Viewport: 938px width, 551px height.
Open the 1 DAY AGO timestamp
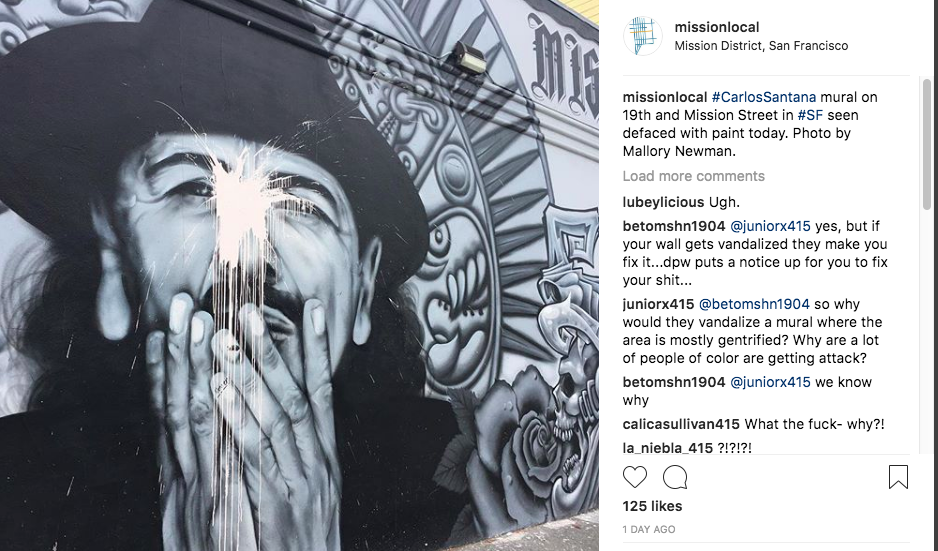[648, 529]
